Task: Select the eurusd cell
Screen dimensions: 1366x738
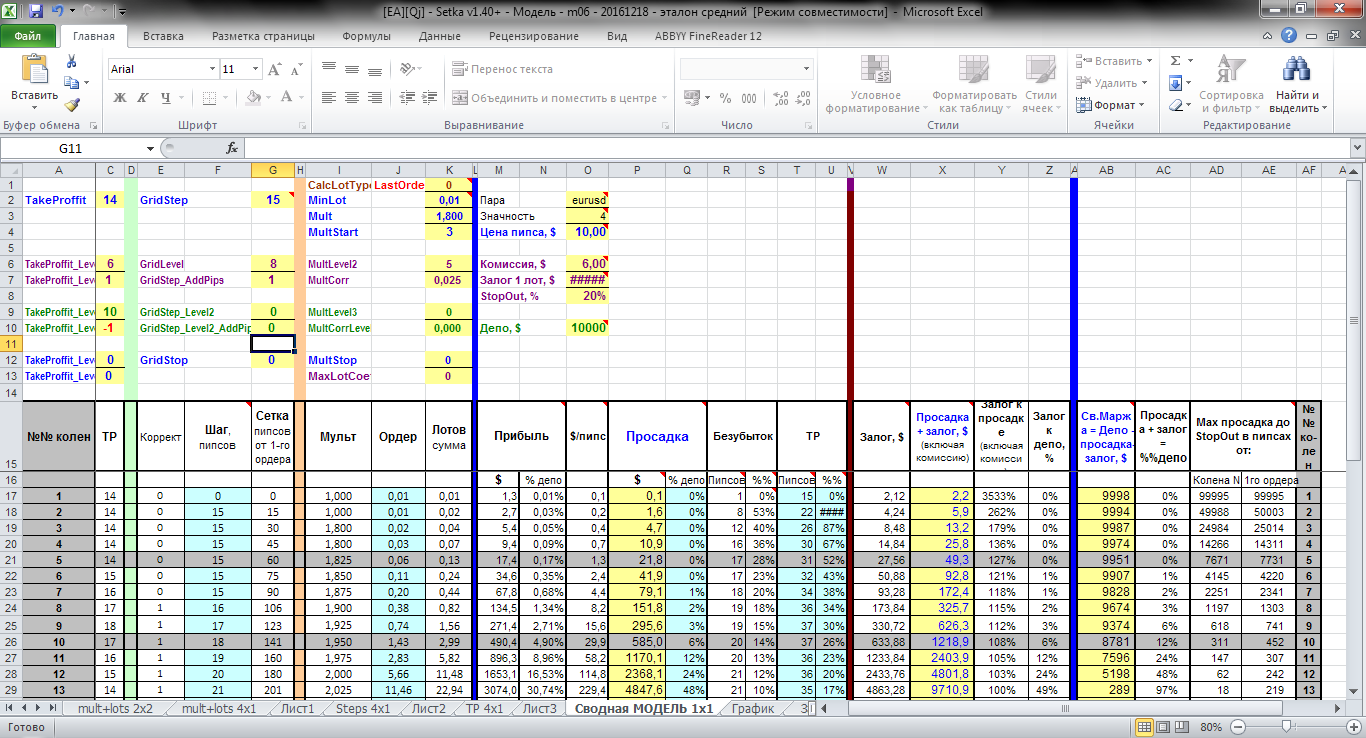Action: coord(587,200)
